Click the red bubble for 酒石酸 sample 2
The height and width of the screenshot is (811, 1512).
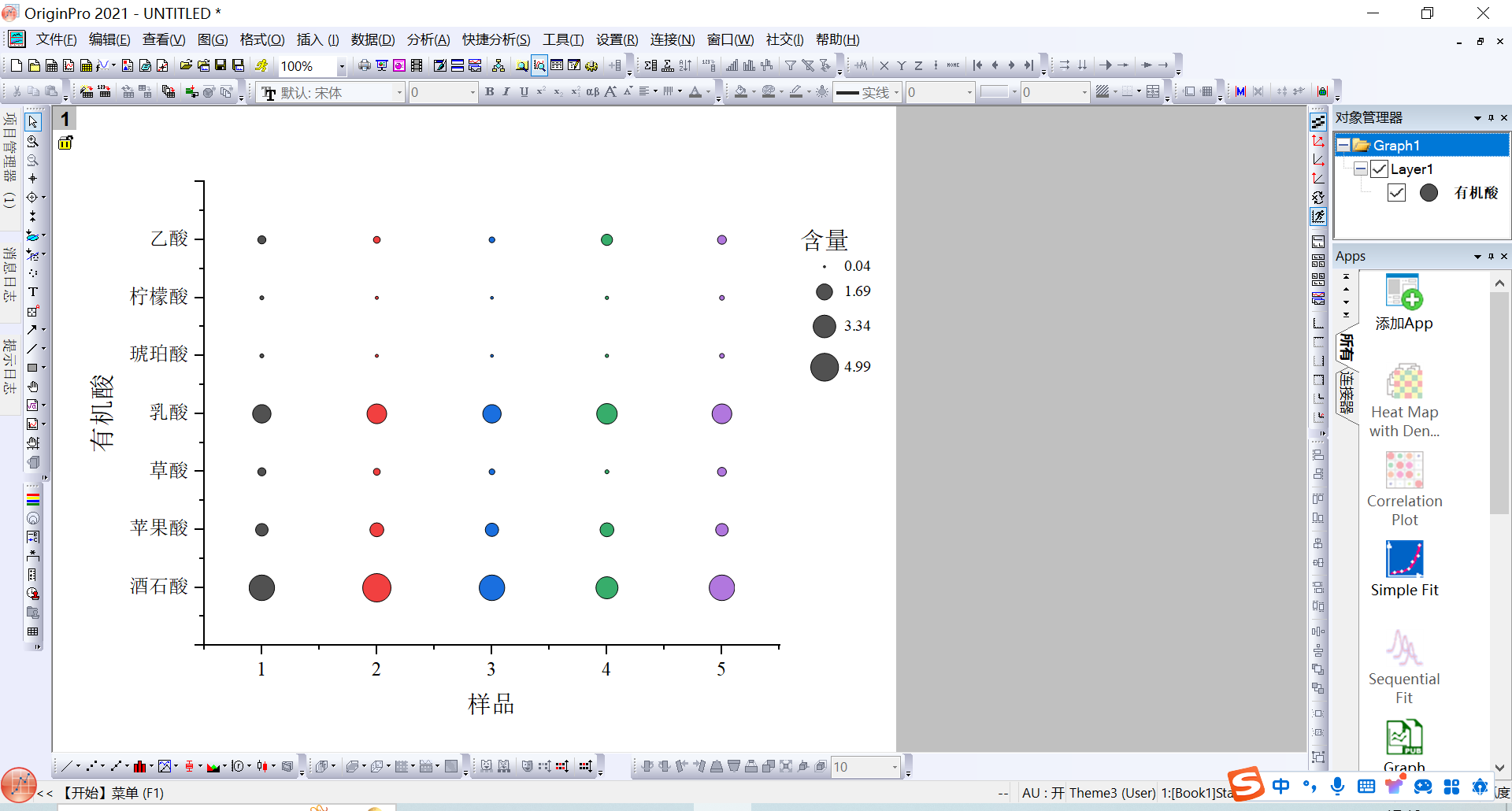pos(376,588)
